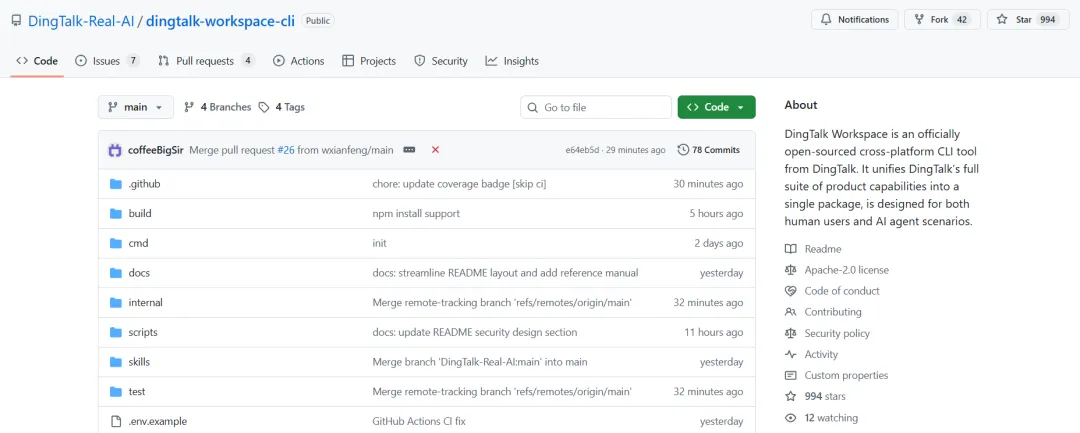1080x433 pixels.
Task: Star the repository with the Star button
Action: (x=1028, y=20)
